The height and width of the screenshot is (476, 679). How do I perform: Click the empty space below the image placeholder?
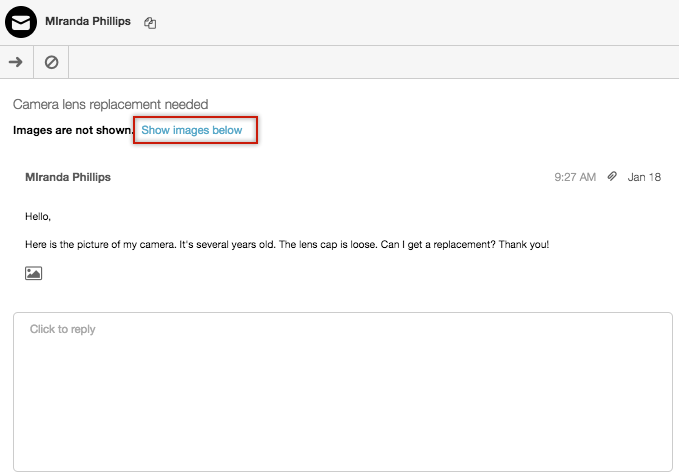point(342,296)
